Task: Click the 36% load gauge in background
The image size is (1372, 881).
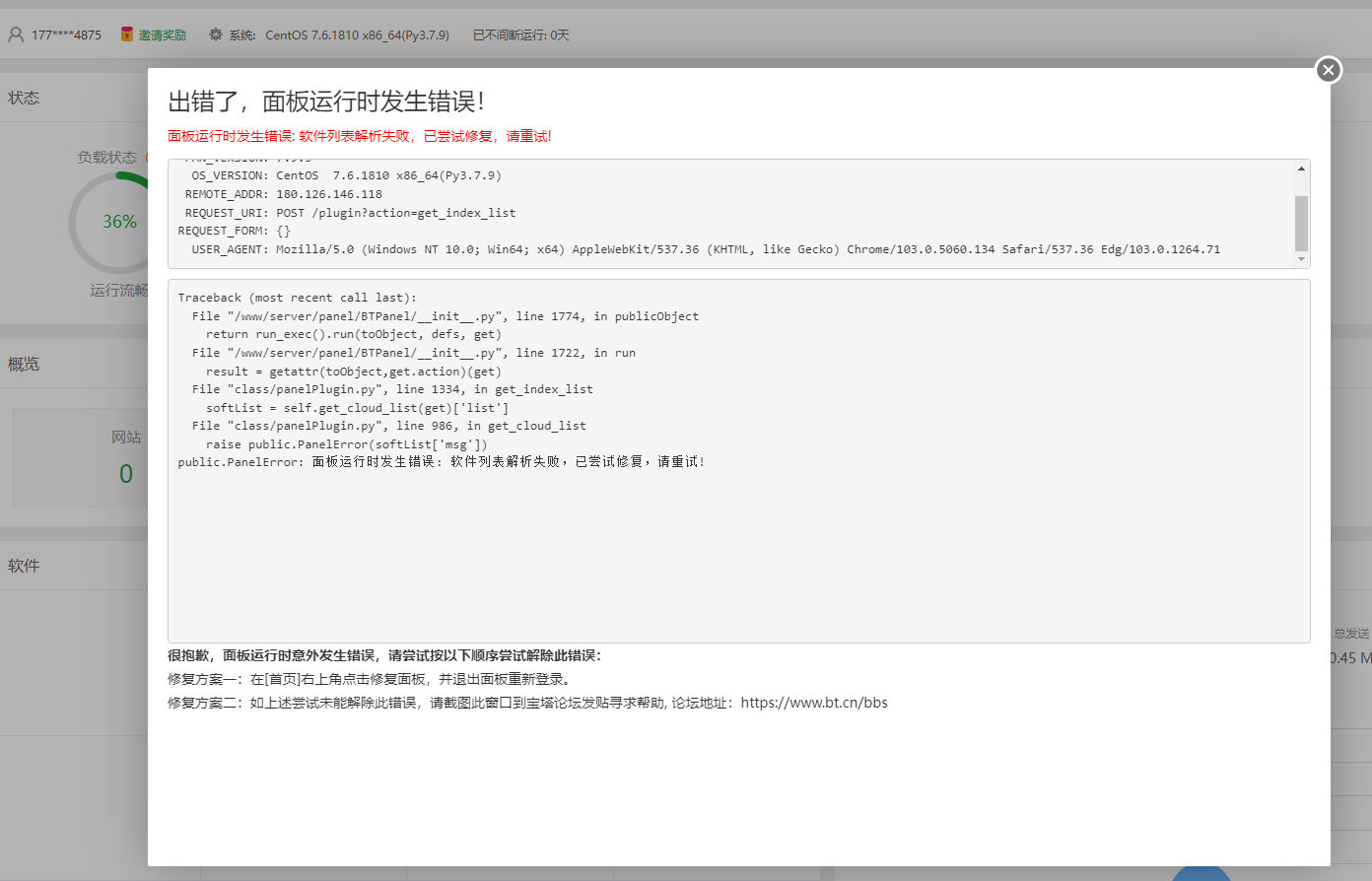Action: coord(119,222)
